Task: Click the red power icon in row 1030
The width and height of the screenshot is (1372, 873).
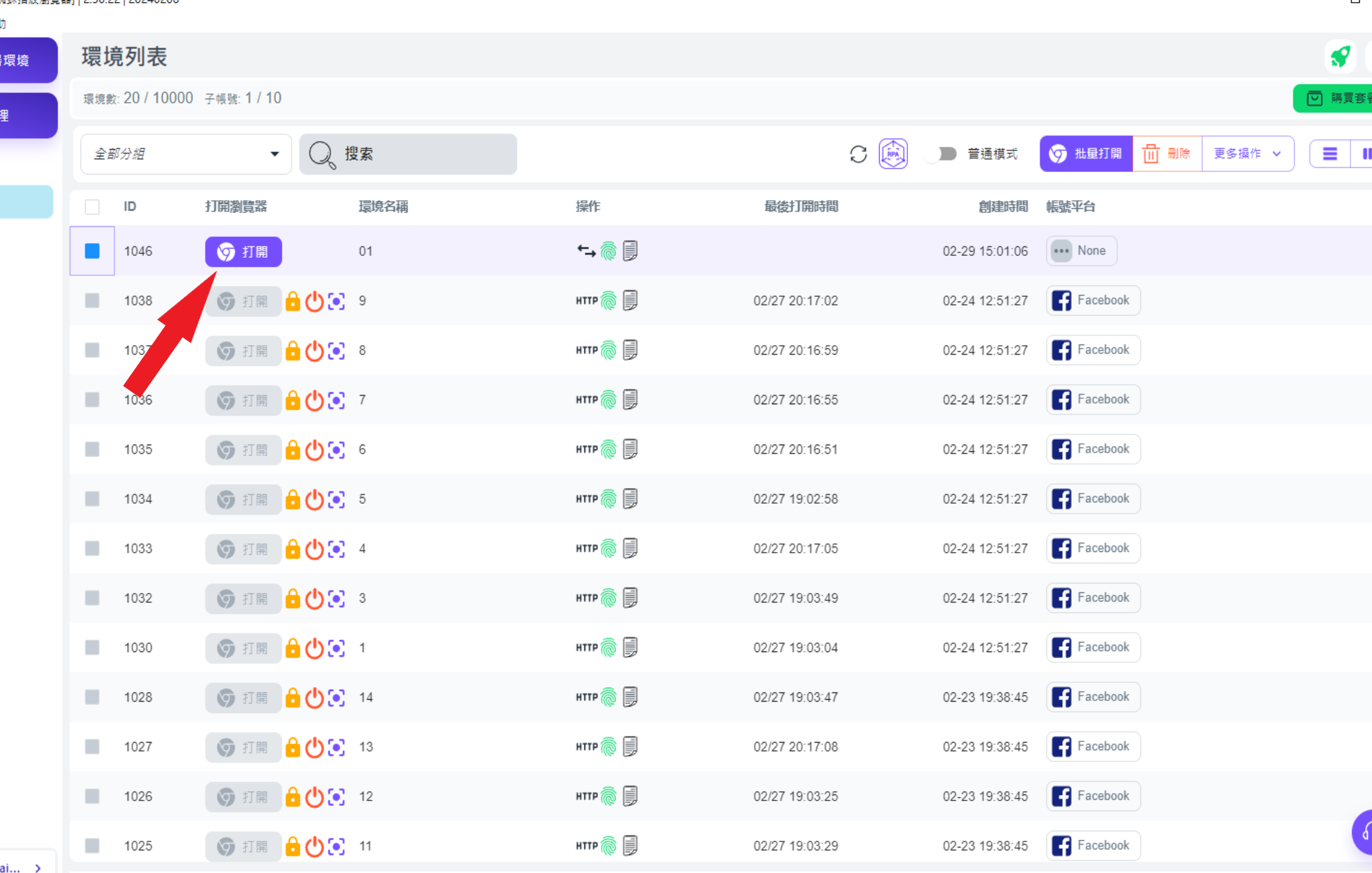Action: point(314,648)
